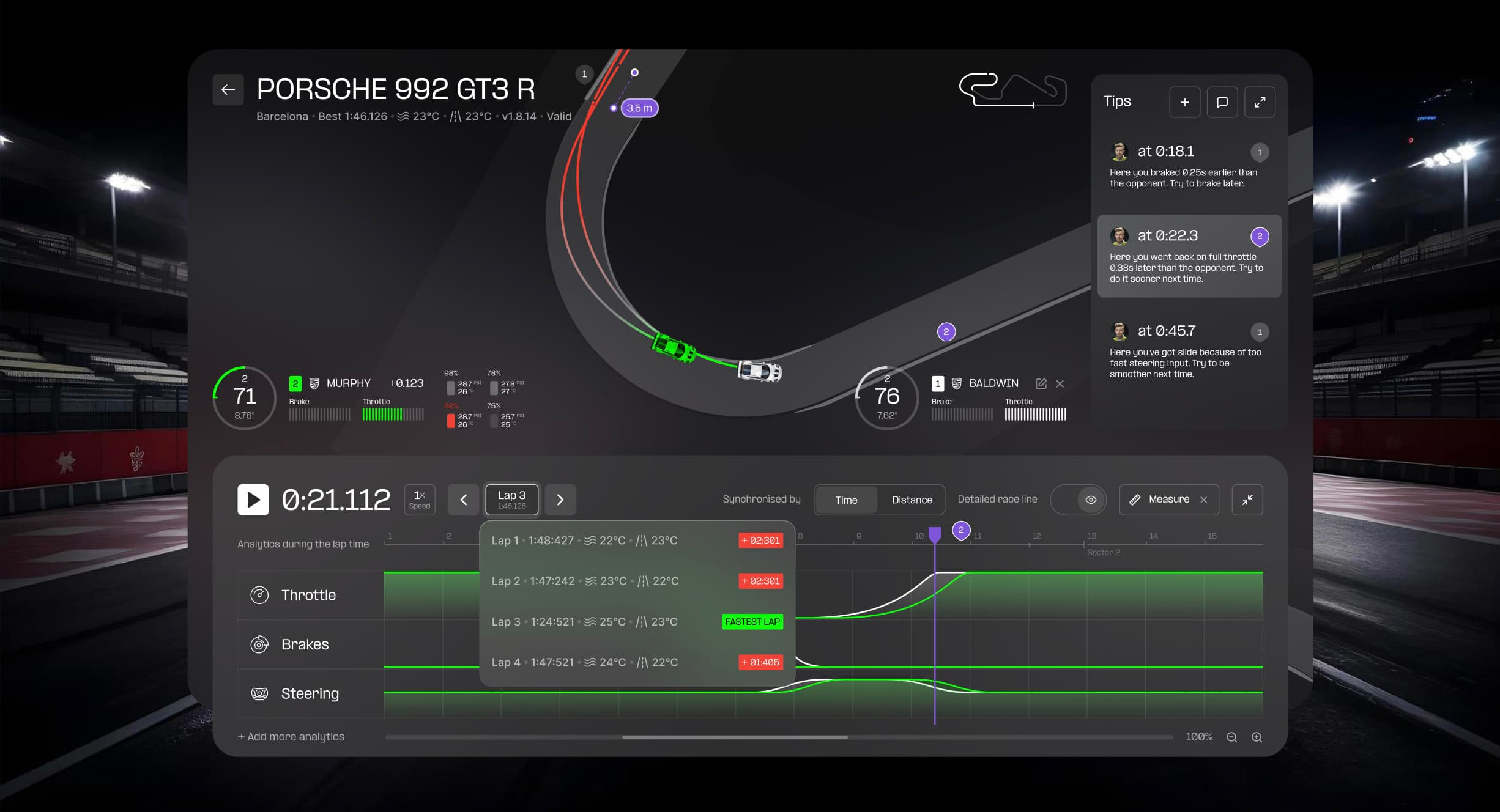The height and width of the screenshot is (812, 1500).
Task: Click Murphy's Porsche crest icon
Action: pyautogui.click(x=314, y=383)
